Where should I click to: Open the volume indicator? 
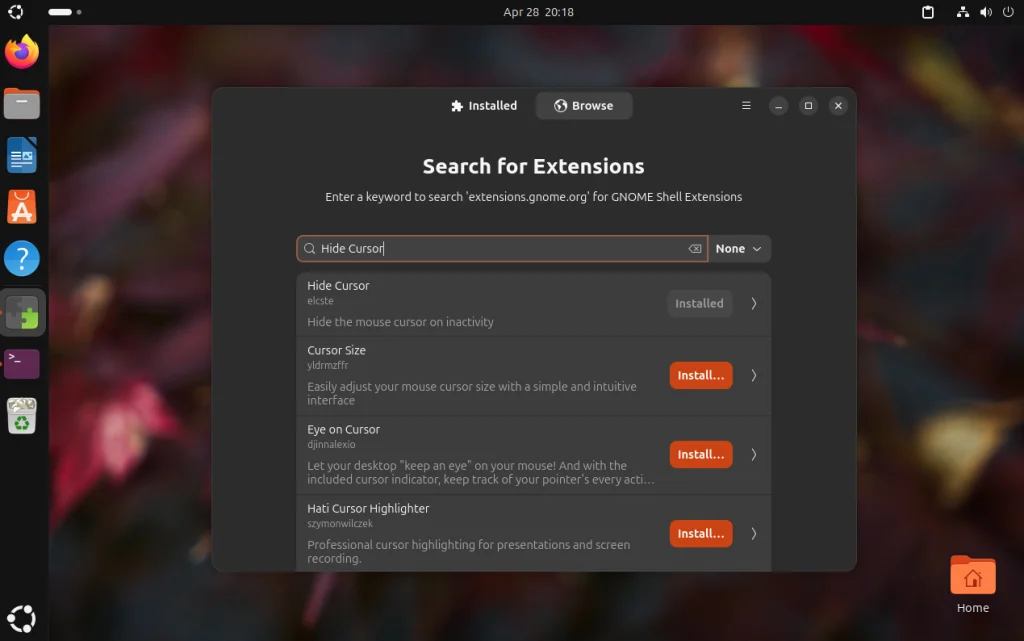point(986,12)
